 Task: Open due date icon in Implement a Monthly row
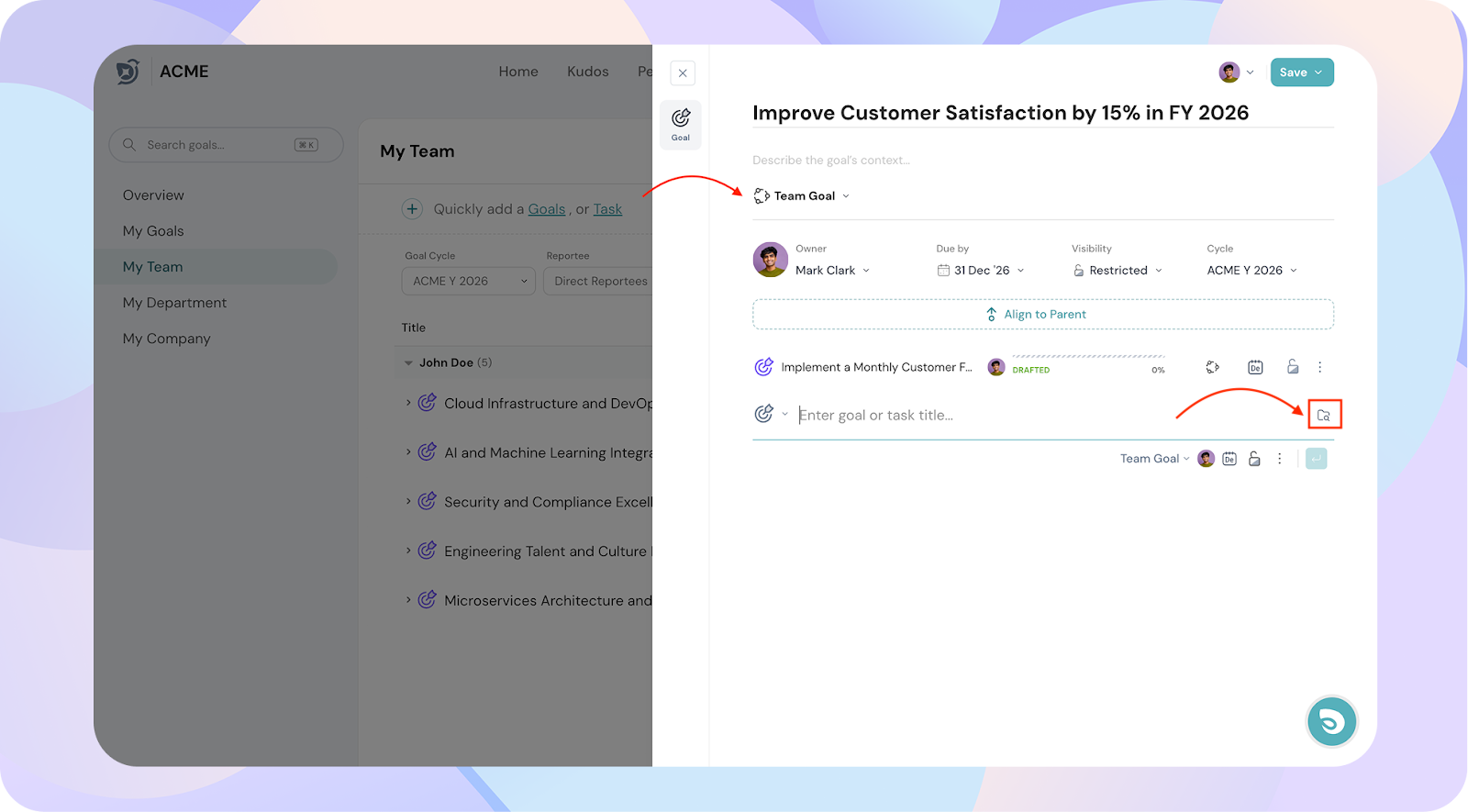pos(1255,367)
